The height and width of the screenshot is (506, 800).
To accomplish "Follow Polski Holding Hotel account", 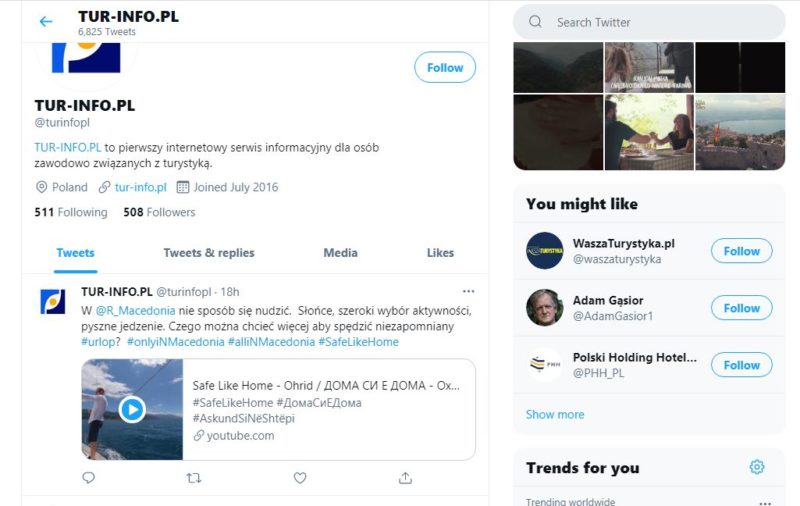I will click(741, 365).
